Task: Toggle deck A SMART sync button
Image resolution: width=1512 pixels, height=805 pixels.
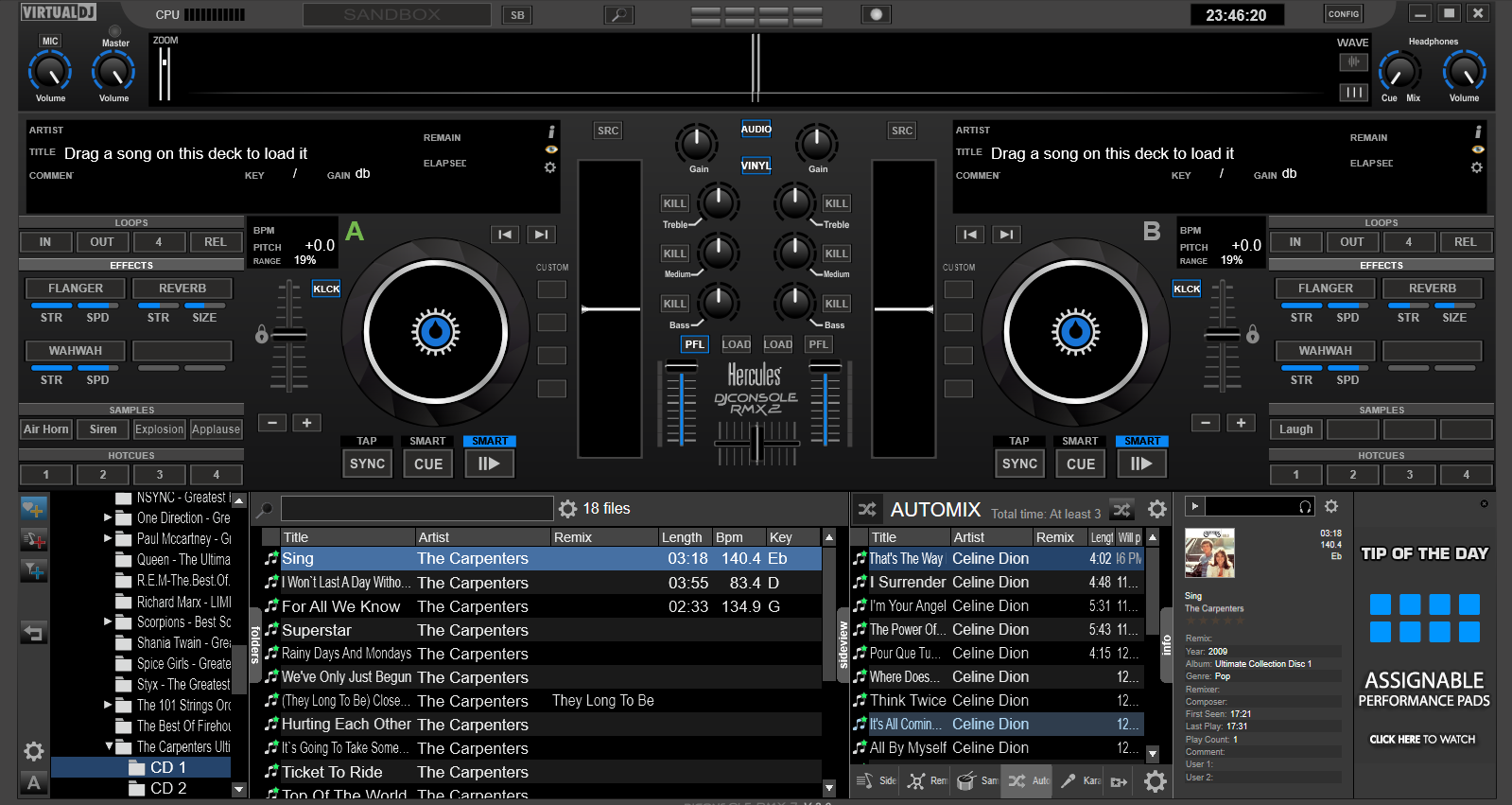Action: pyautogui.click(x=490, y=441)
